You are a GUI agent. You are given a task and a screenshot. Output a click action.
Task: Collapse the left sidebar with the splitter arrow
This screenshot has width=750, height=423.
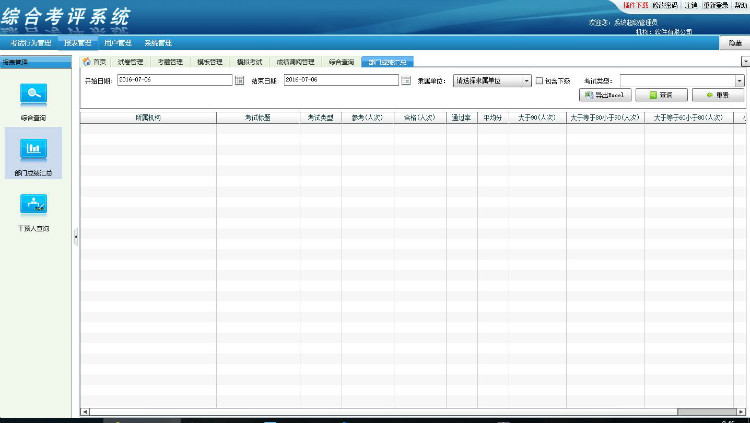[x=76, y=236]
